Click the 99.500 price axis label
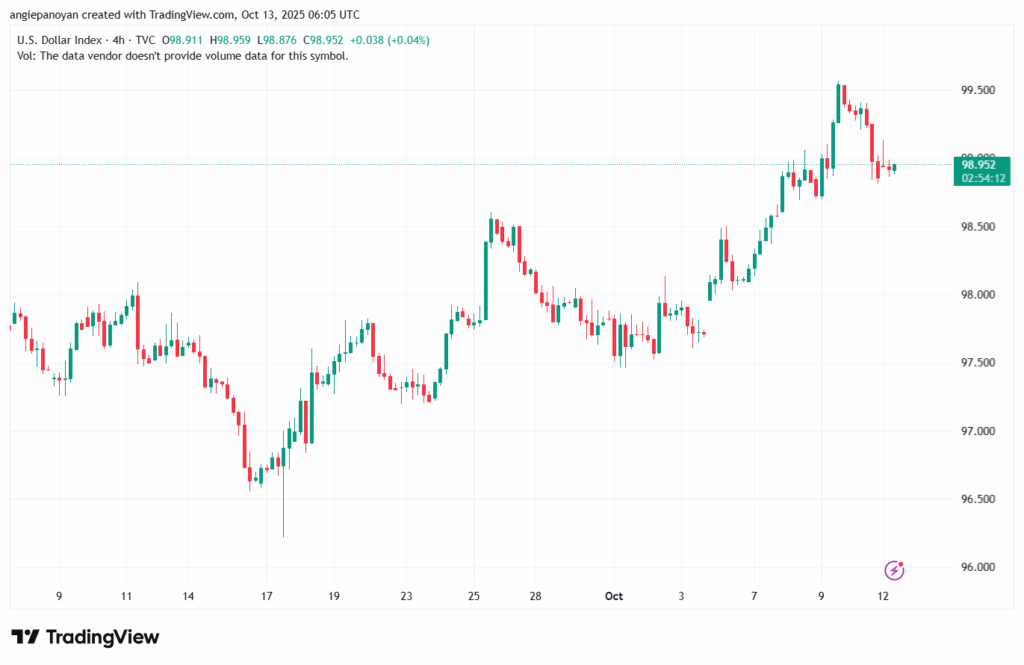The image size is (1024, 665). click(977, 90)
